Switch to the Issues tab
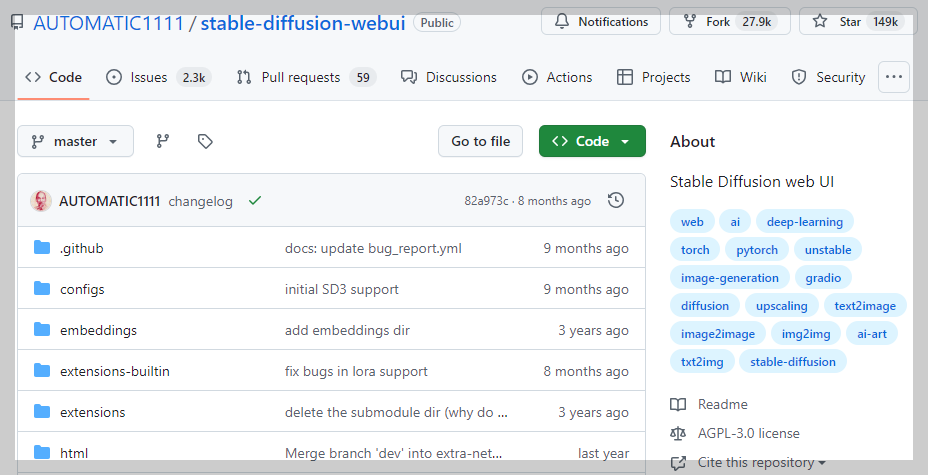 point(158,77)
